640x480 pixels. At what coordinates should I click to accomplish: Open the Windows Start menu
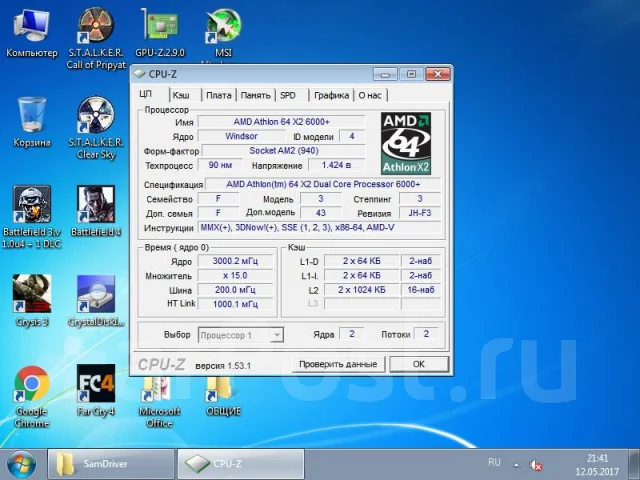point(21,464)
